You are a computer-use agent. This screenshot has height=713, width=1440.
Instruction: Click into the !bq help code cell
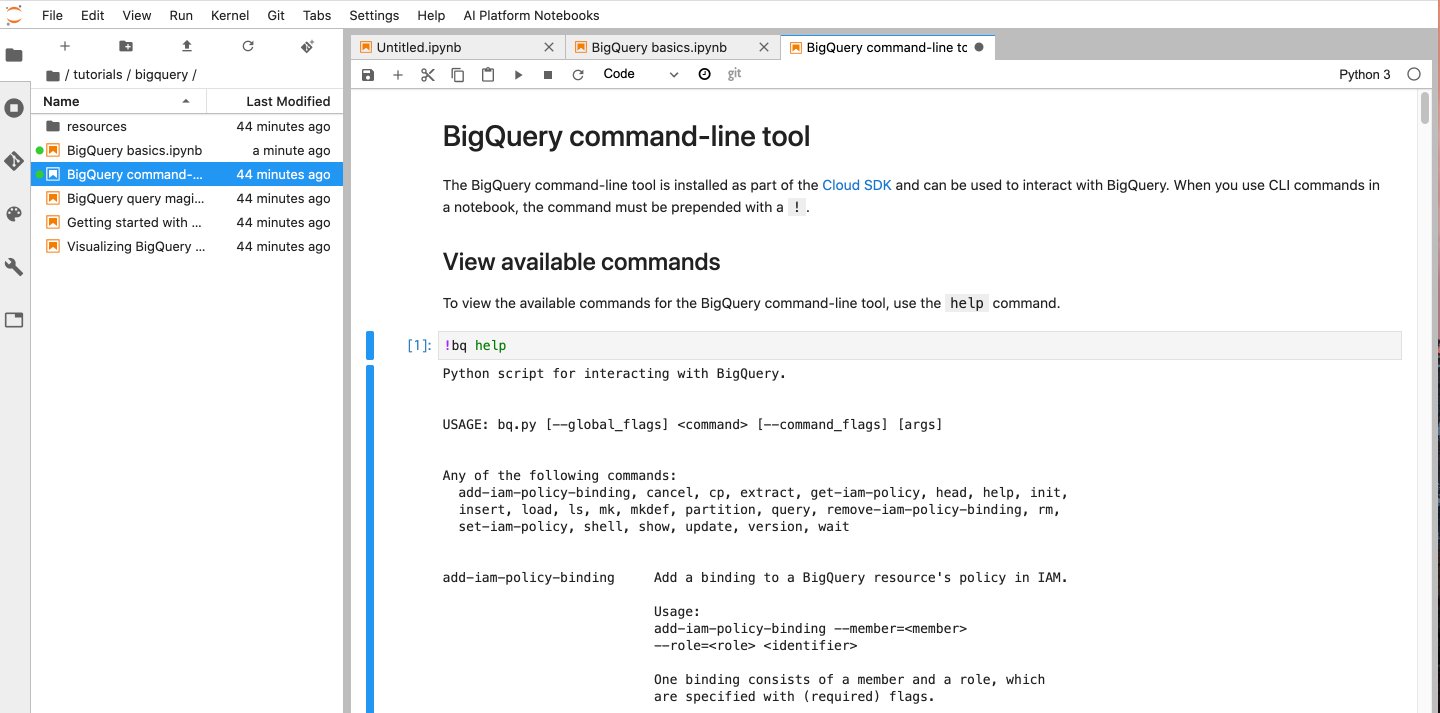point(920,346)
